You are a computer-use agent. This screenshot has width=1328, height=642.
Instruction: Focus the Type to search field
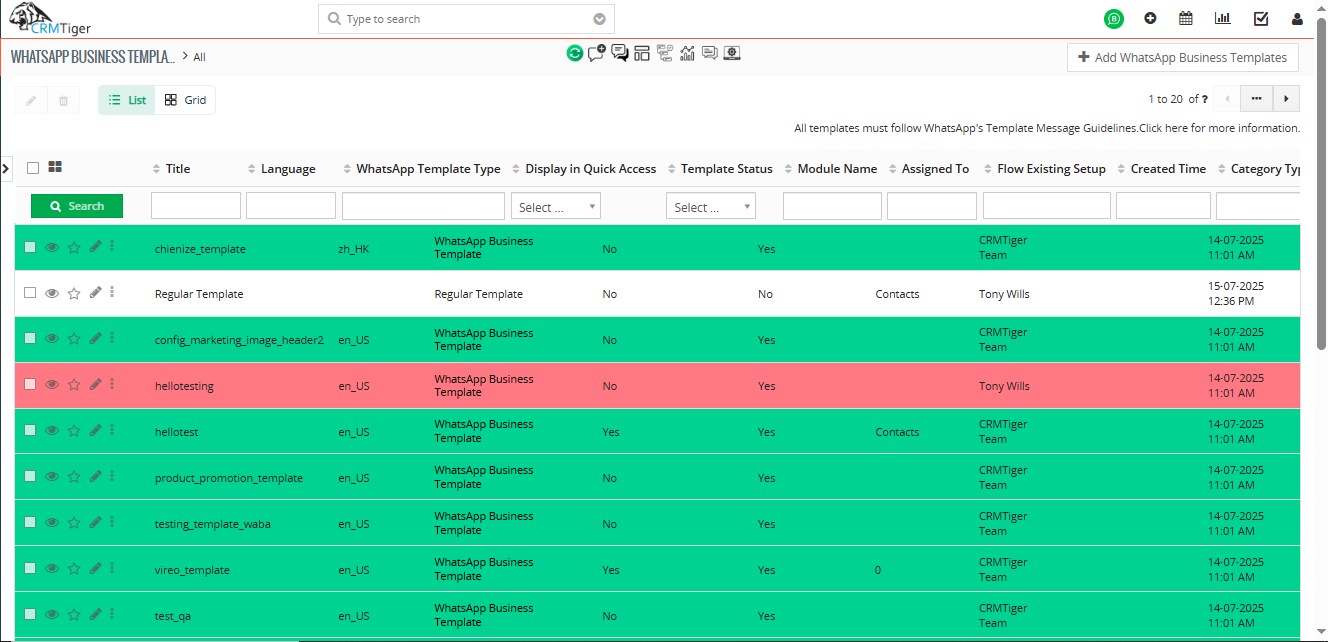(466, 19)
